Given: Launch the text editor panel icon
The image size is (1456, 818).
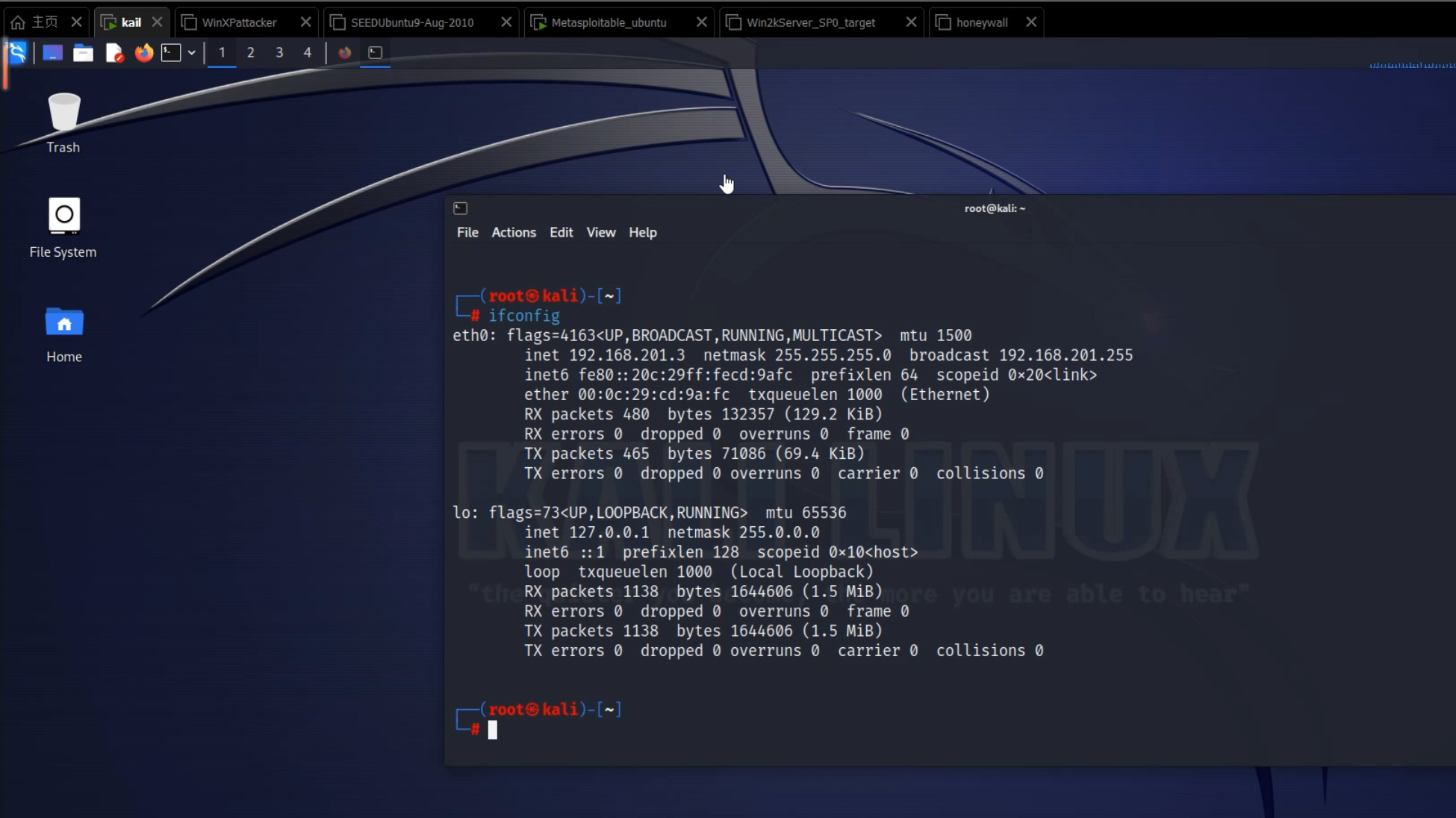Looking at the screenshot, I should [113, 52].
